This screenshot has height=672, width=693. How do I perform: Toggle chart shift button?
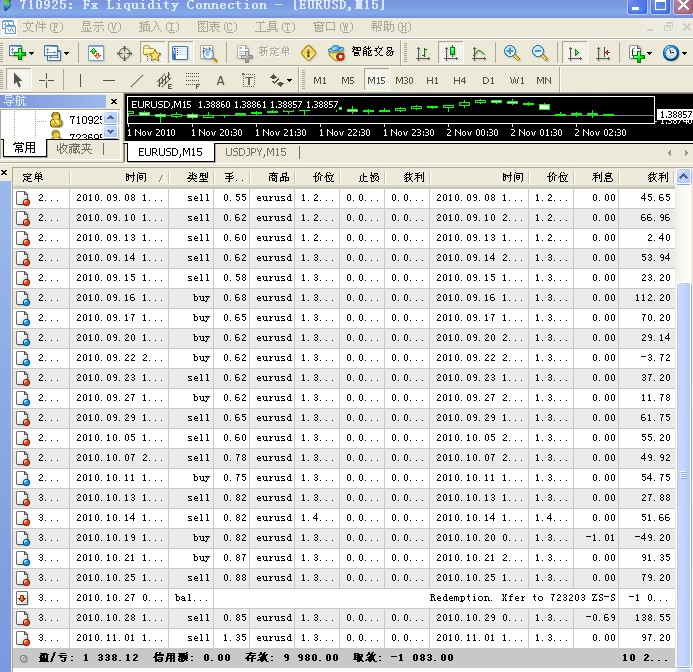coord(603,53)
